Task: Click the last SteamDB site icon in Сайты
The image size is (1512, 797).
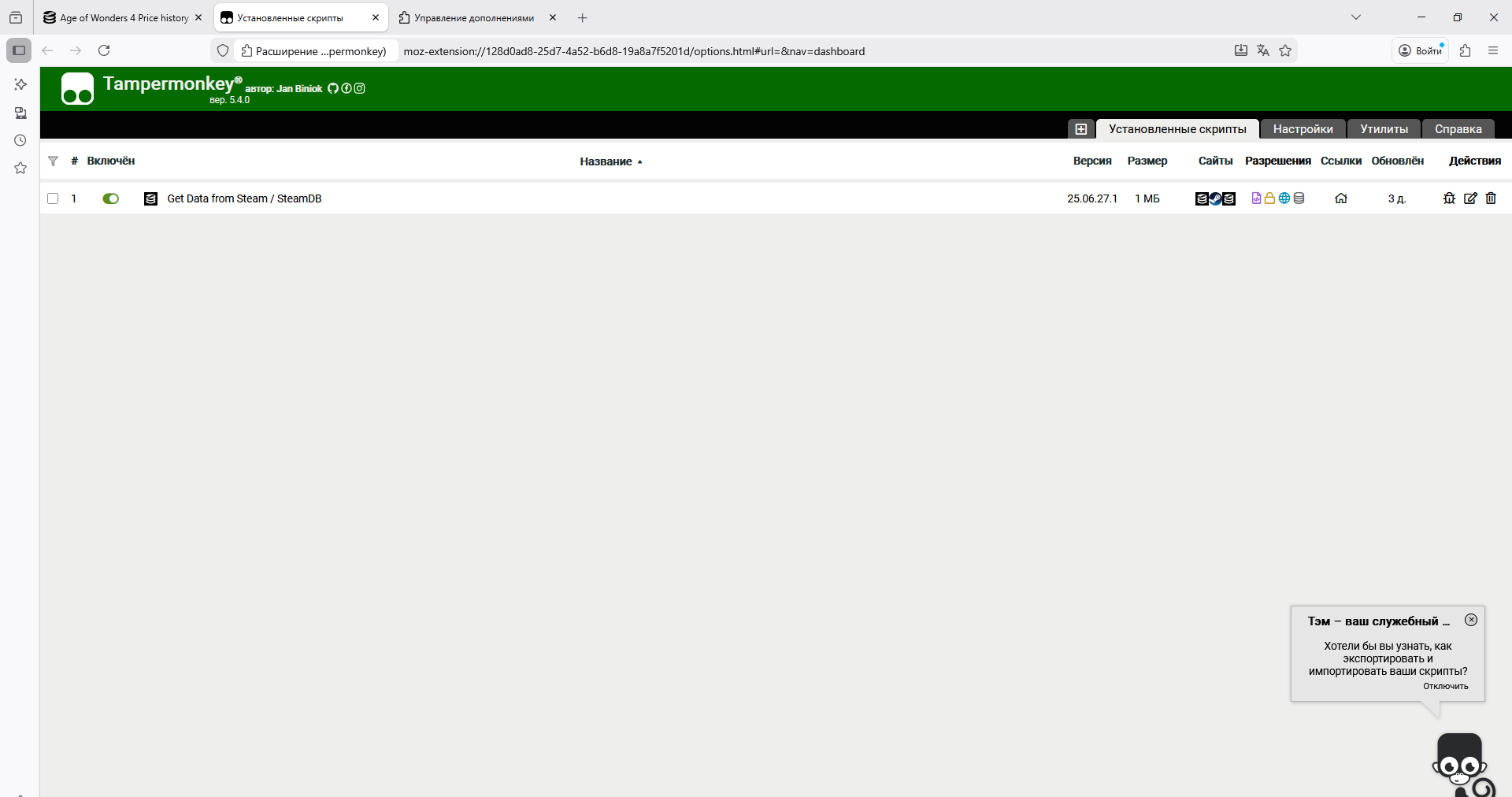Action: (1229, 198)
